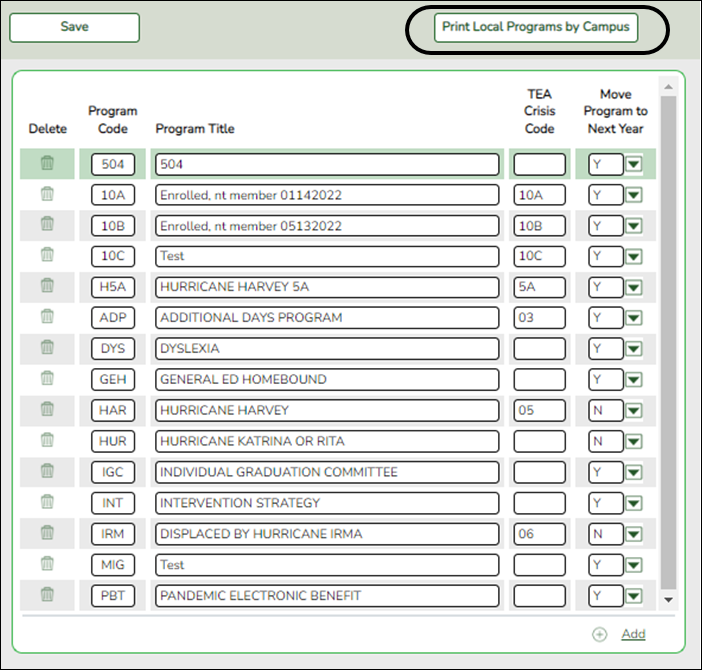Click the Add link
Image resolution: width=702 pixels, height=670 pixels.
633,634
